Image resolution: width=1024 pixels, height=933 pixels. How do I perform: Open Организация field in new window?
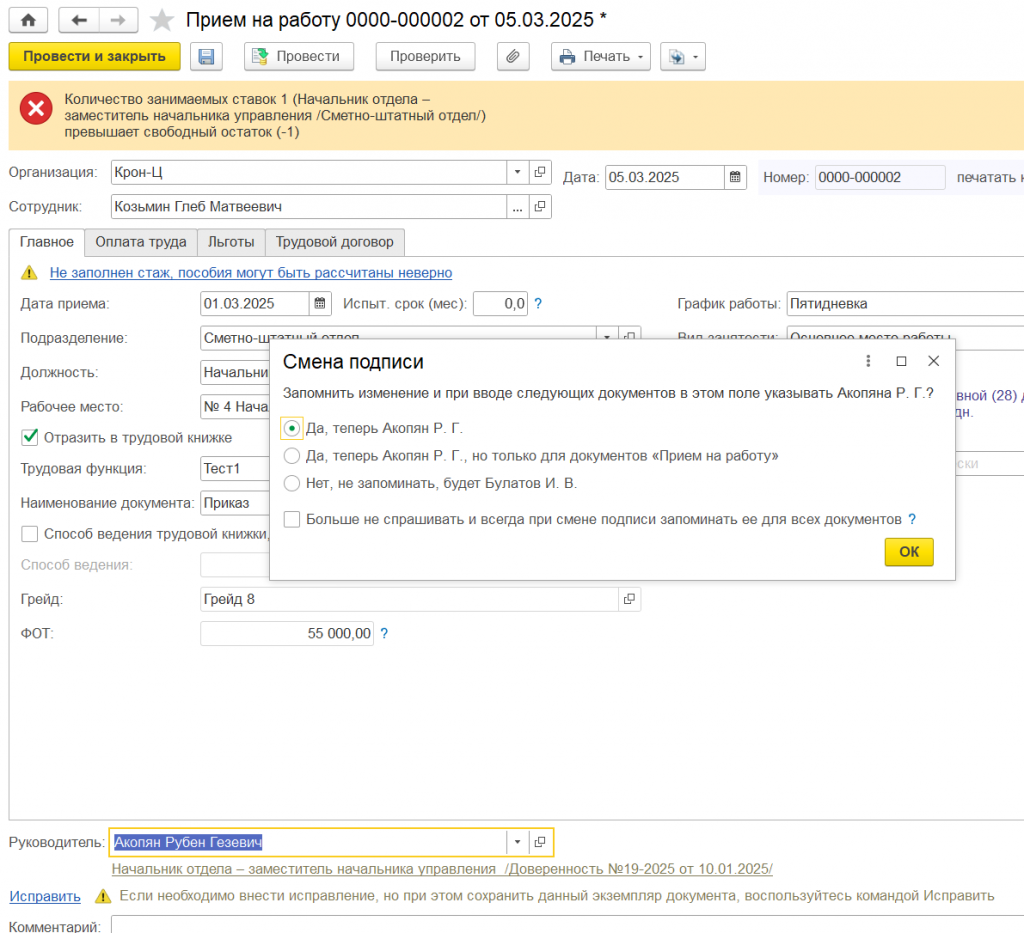[540, 172]
